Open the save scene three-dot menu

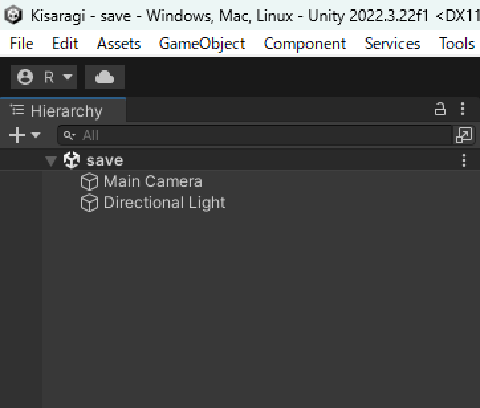pos(464,160)
